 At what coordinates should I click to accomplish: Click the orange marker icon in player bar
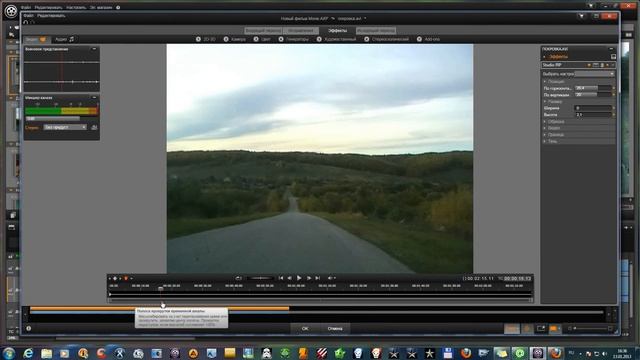click(x=126, y=278)
